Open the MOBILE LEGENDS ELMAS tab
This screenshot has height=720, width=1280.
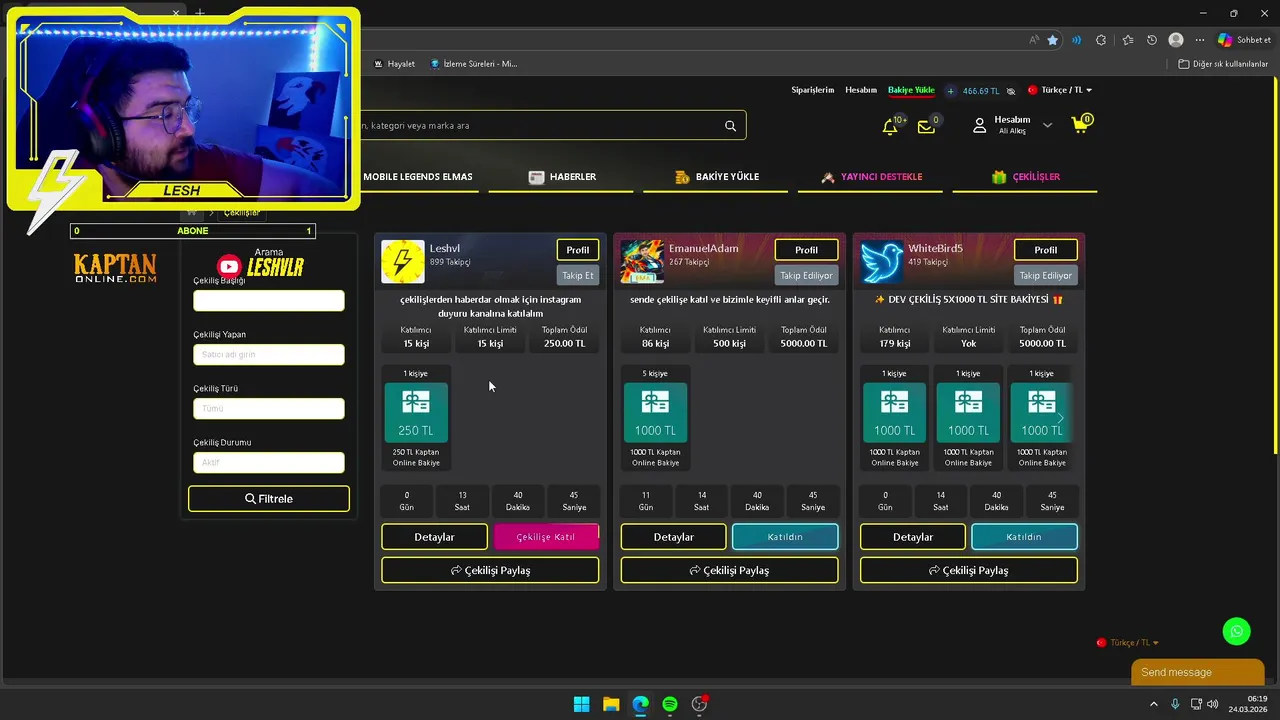point(418,177)
